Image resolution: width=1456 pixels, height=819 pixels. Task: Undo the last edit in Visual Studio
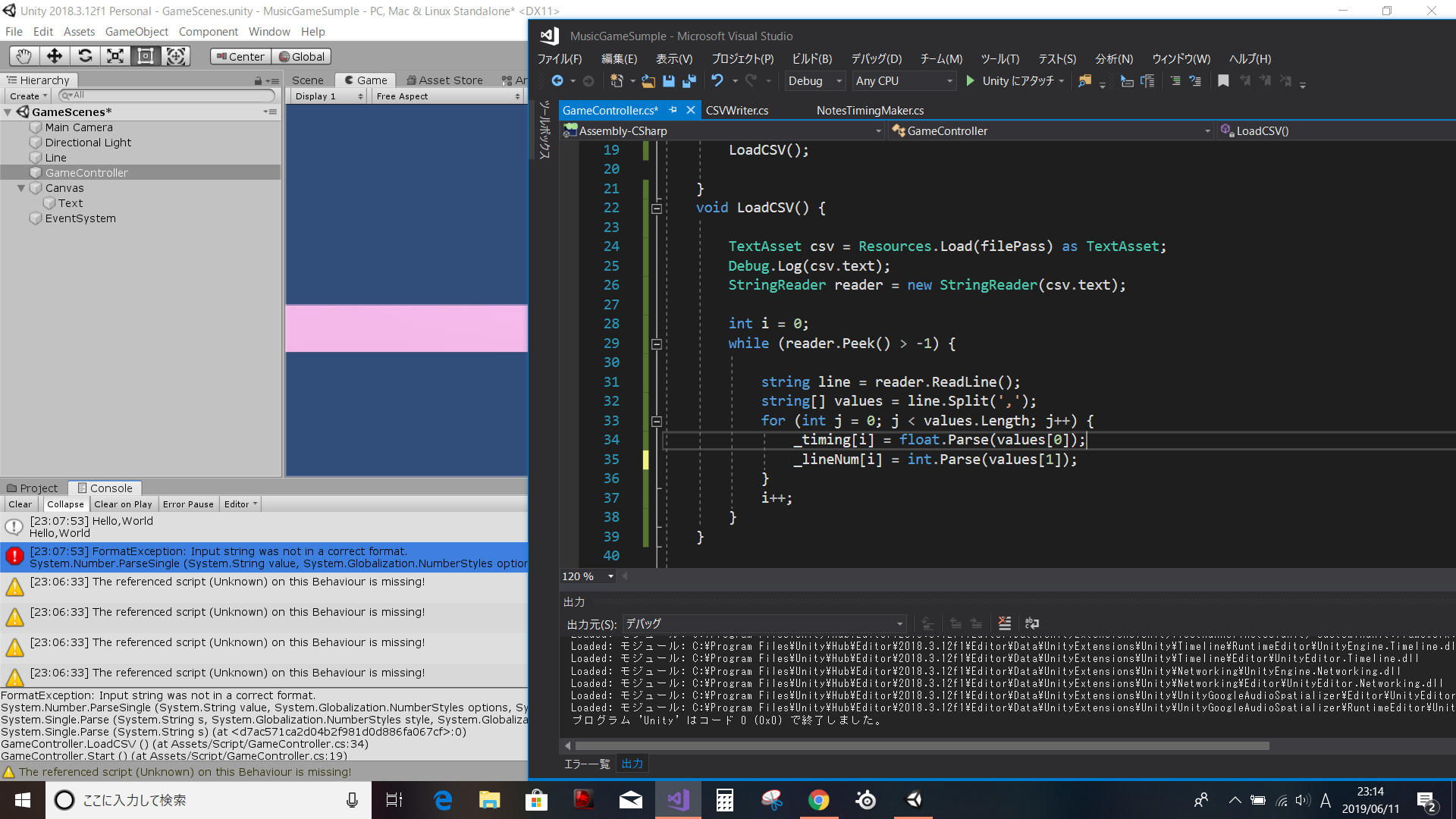click(717, 81)
